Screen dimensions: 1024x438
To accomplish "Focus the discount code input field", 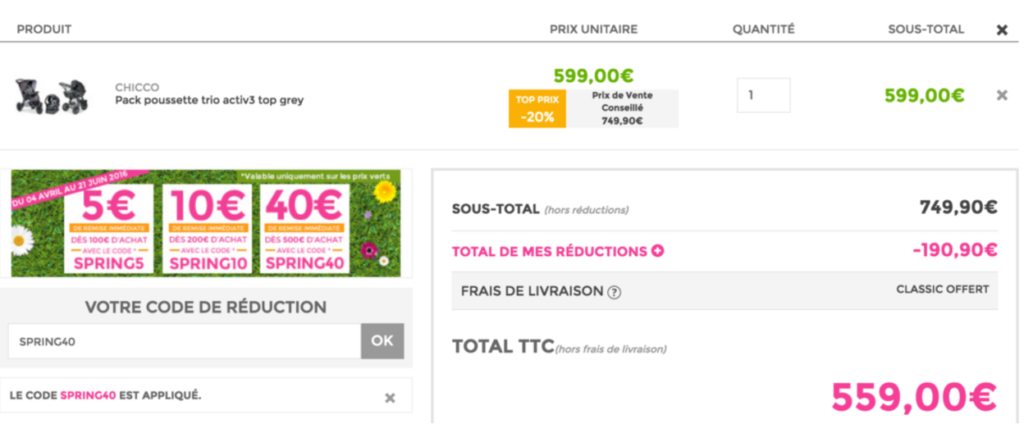I will click(185, 341).
